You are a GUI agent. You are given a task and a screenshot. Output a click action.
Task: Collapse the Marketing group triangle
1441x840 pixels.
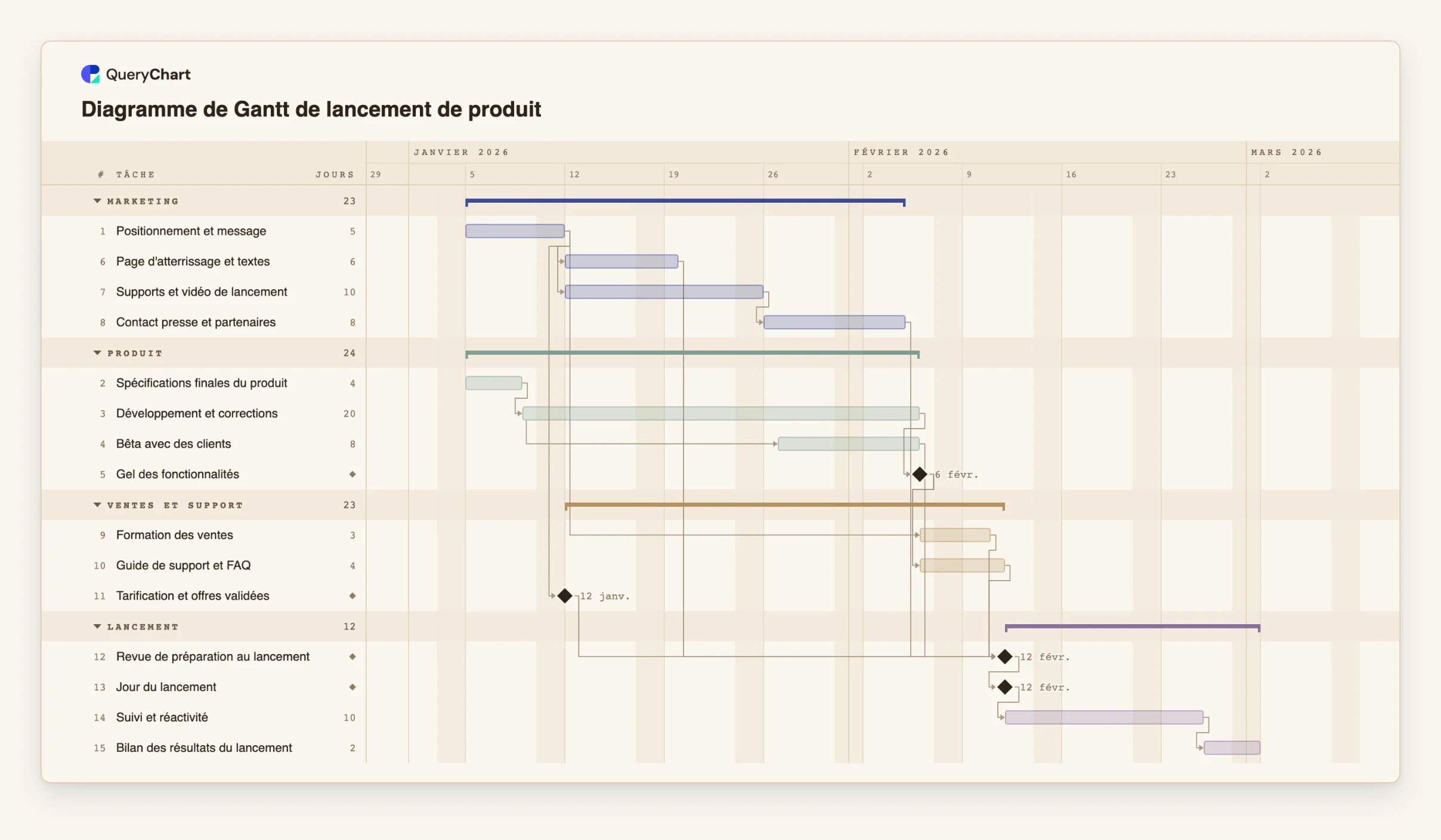97,201
